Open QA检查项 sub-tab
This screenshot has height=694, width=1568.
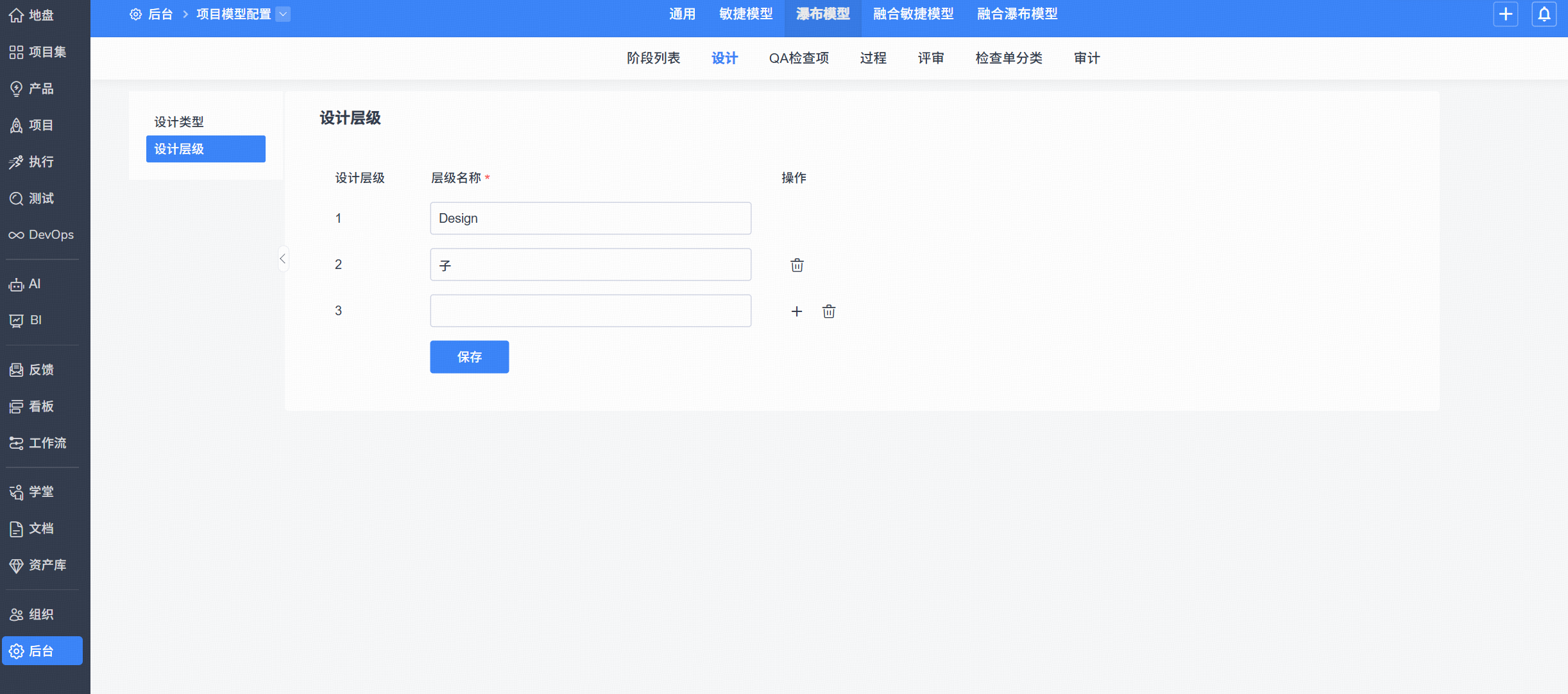pos(799,58)
